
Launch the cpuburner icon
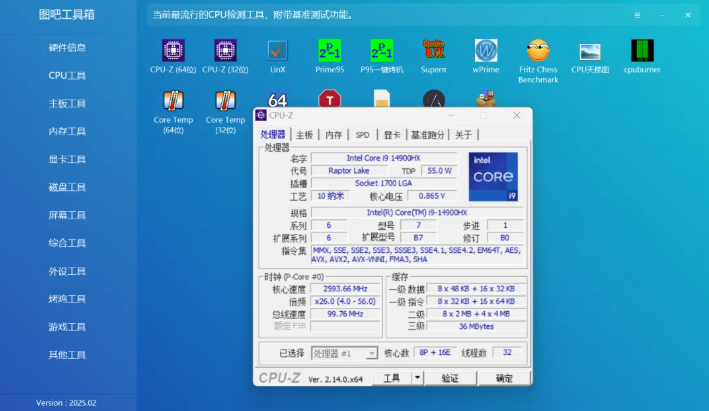[642, 51]
